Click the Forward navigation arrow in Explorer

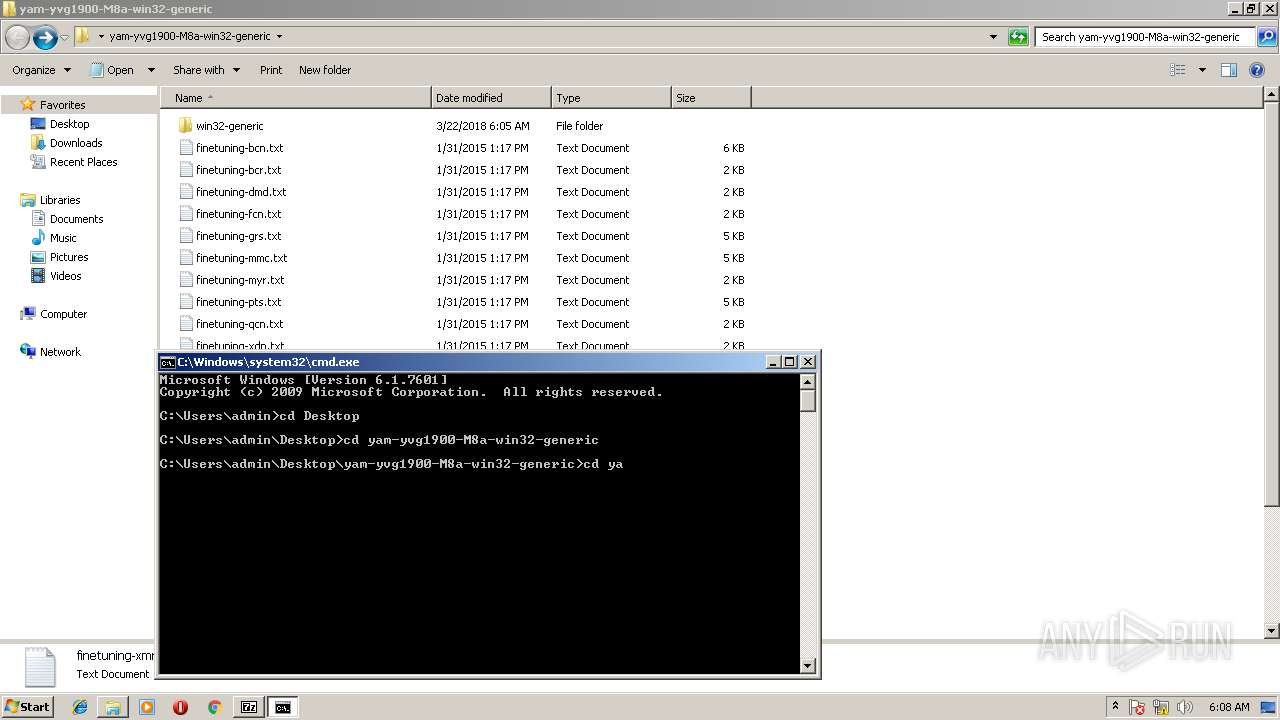click(45, 38)
